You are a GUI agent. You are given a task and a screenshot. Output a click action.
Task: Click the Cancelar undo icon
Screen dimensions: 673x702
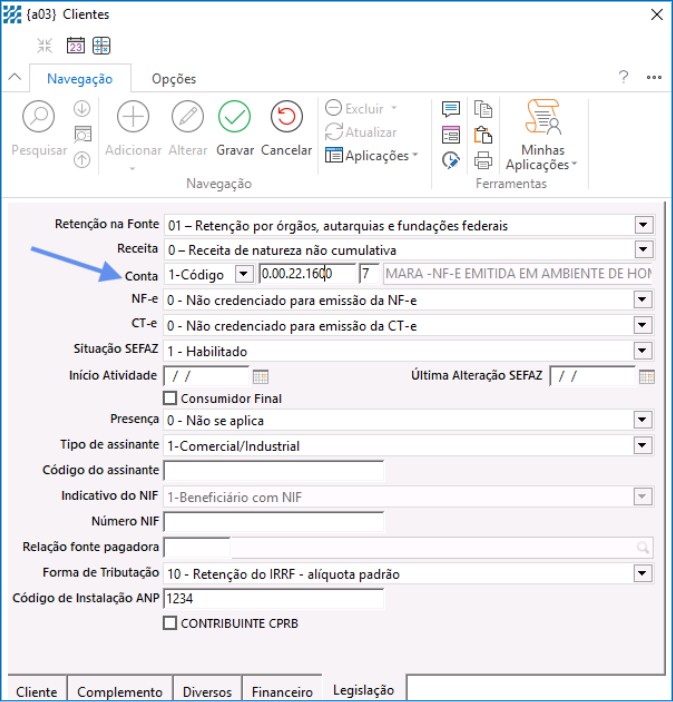pyautogui.click(x=287, y=118)
